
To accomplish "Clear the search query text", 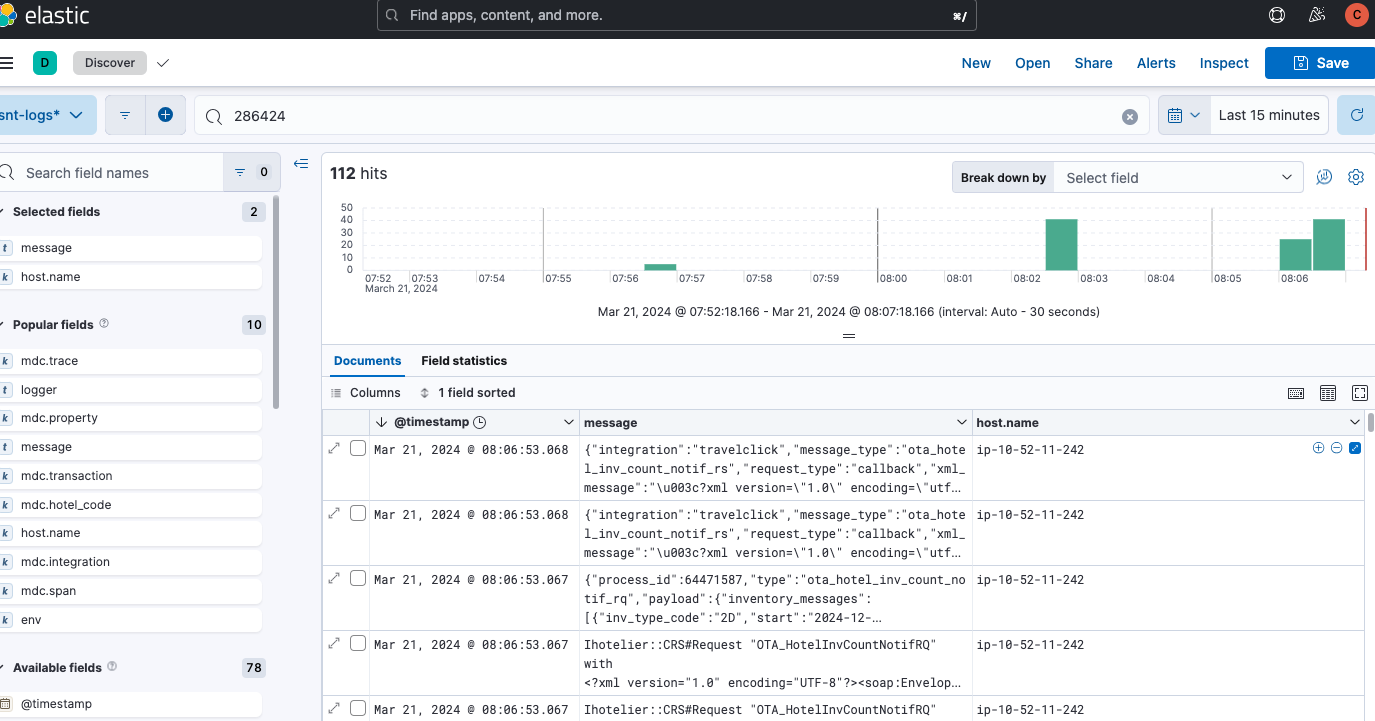I will pyautogui.click(x=1130, y=116).
